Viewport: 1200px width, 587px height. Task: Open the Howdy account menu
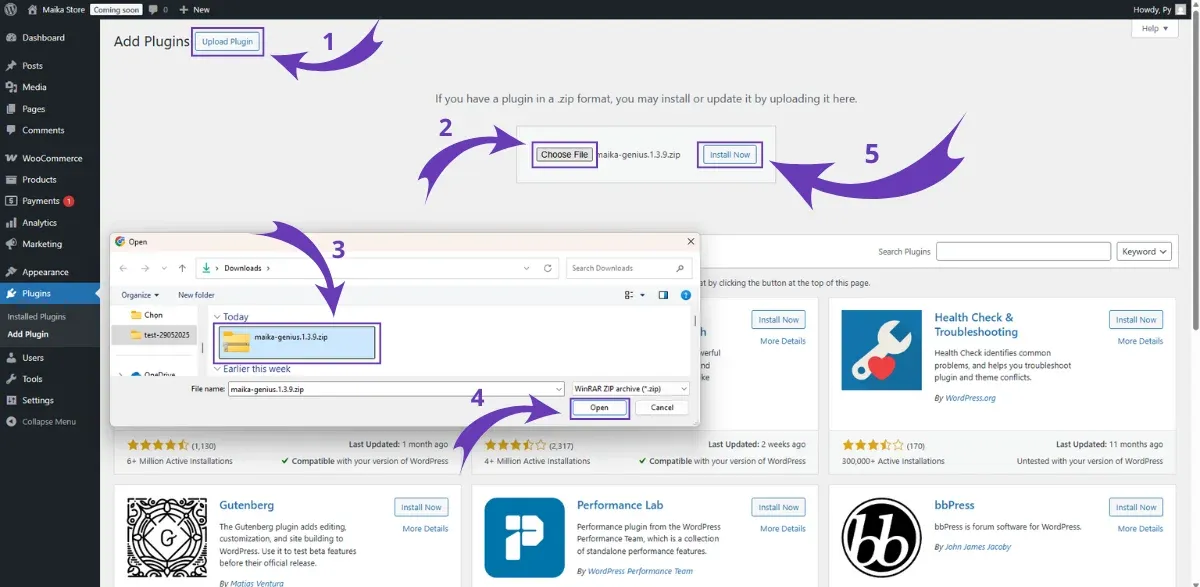[x=1160, y=9]
